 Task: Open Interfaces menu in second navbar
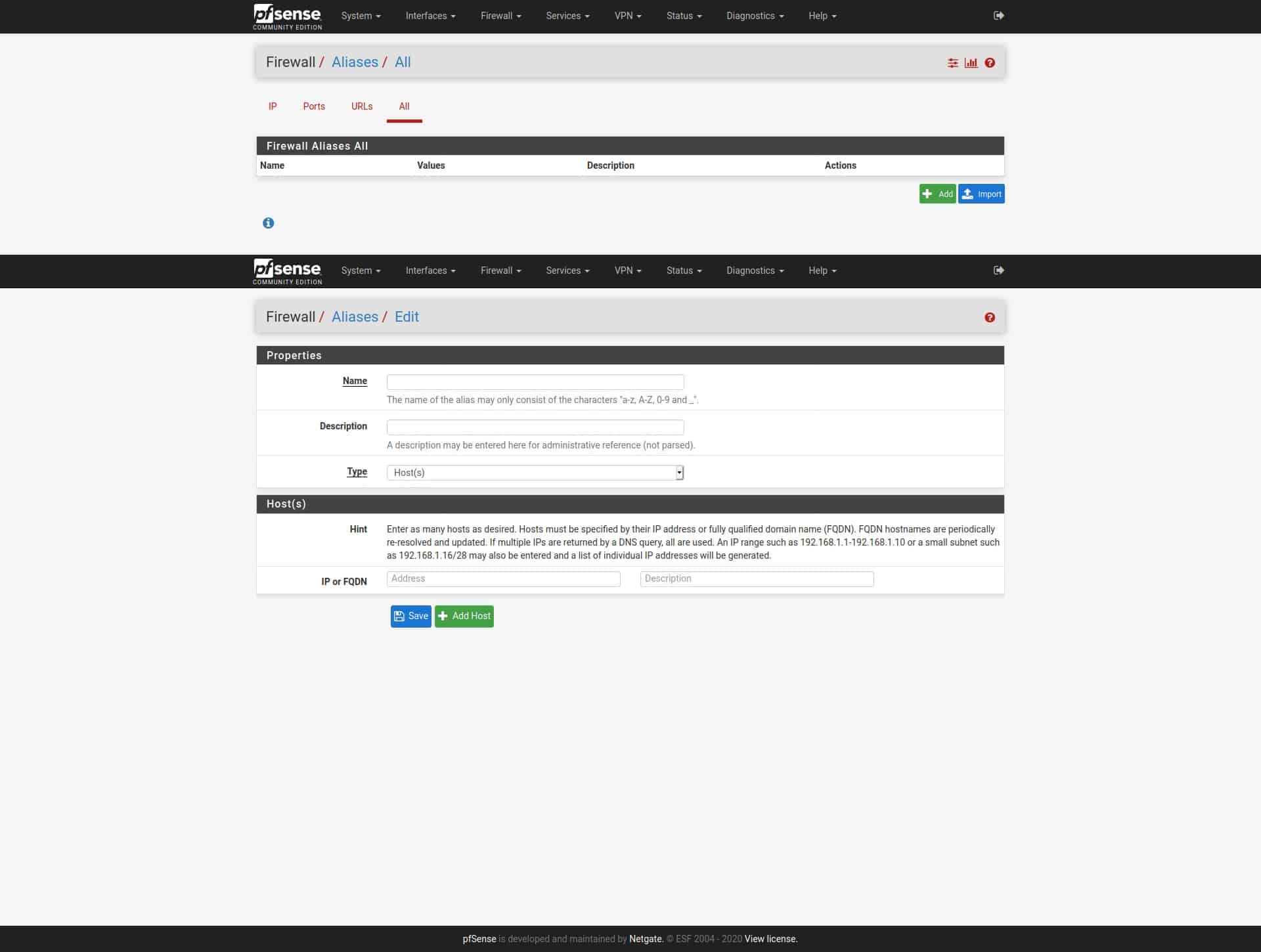(x=430, y=270)
